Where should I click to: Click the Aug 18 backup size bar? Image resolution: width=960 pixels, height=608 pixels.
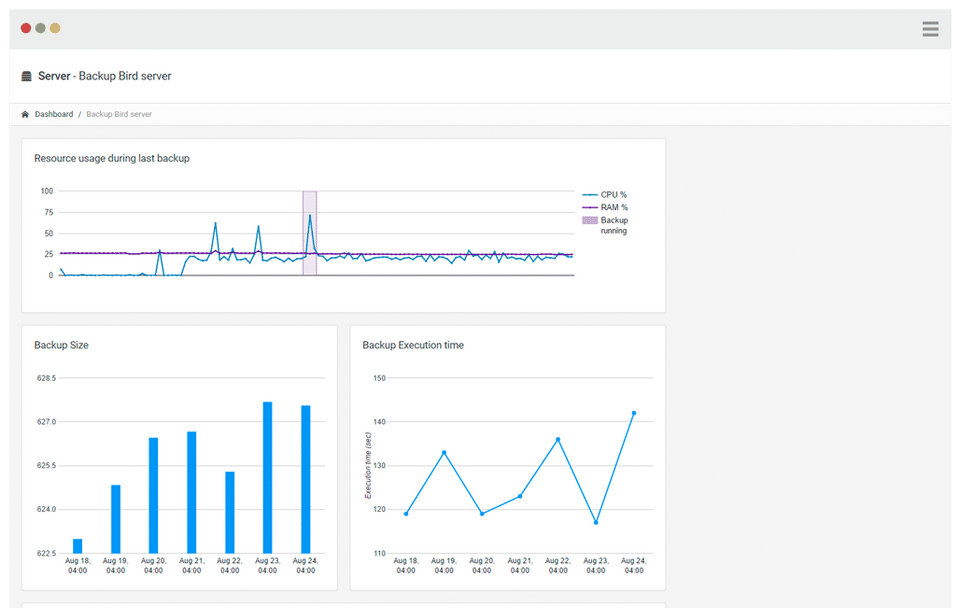pos(78,546)
